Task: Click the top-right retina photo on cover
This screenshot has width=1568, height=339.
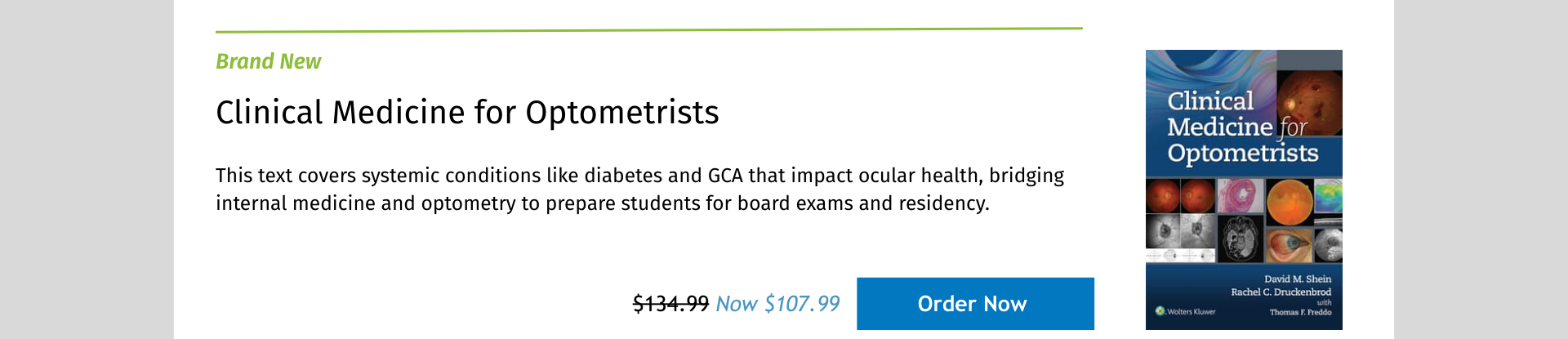Action: [1309, 102]
